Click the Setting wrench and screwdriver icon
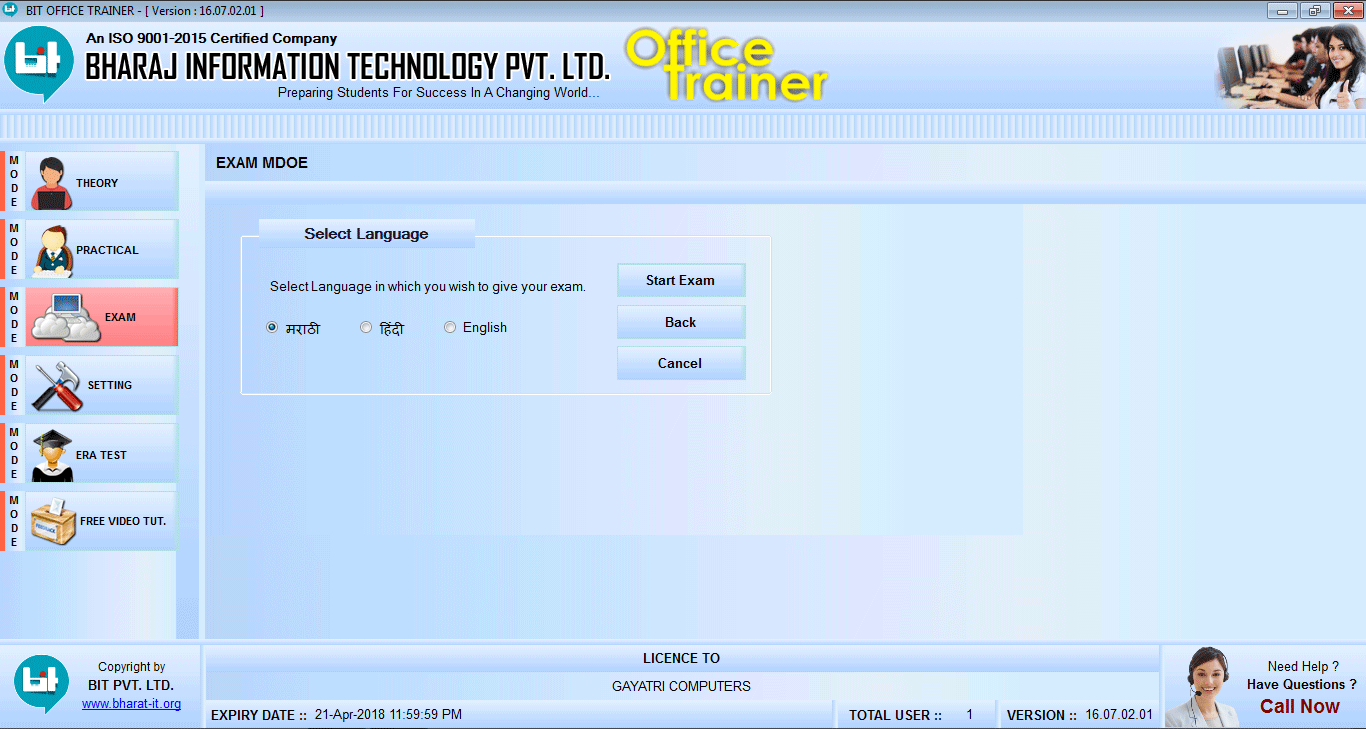The image size is (1366, 729). point(58,386)
